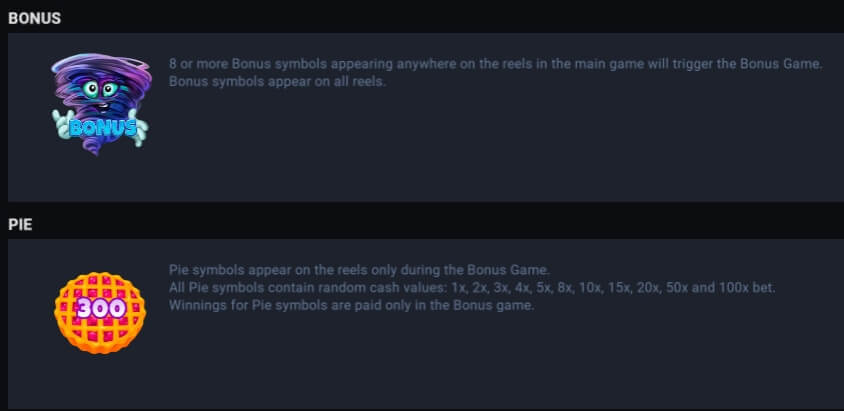Viewport: 844px width, 411px height.
Task: Click empty area of the Pie panel
Action: [484, 366]
